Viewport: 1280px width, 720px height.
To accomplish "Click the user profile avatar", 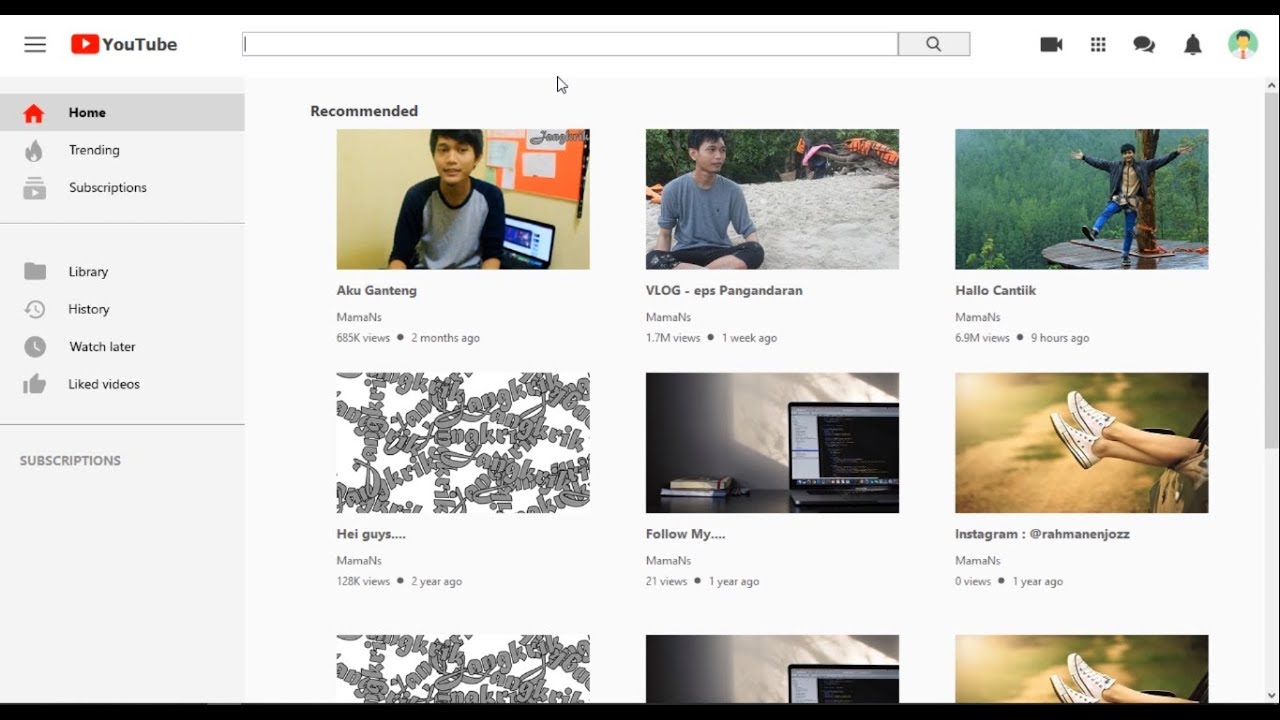I will (x=1243, y=44).
